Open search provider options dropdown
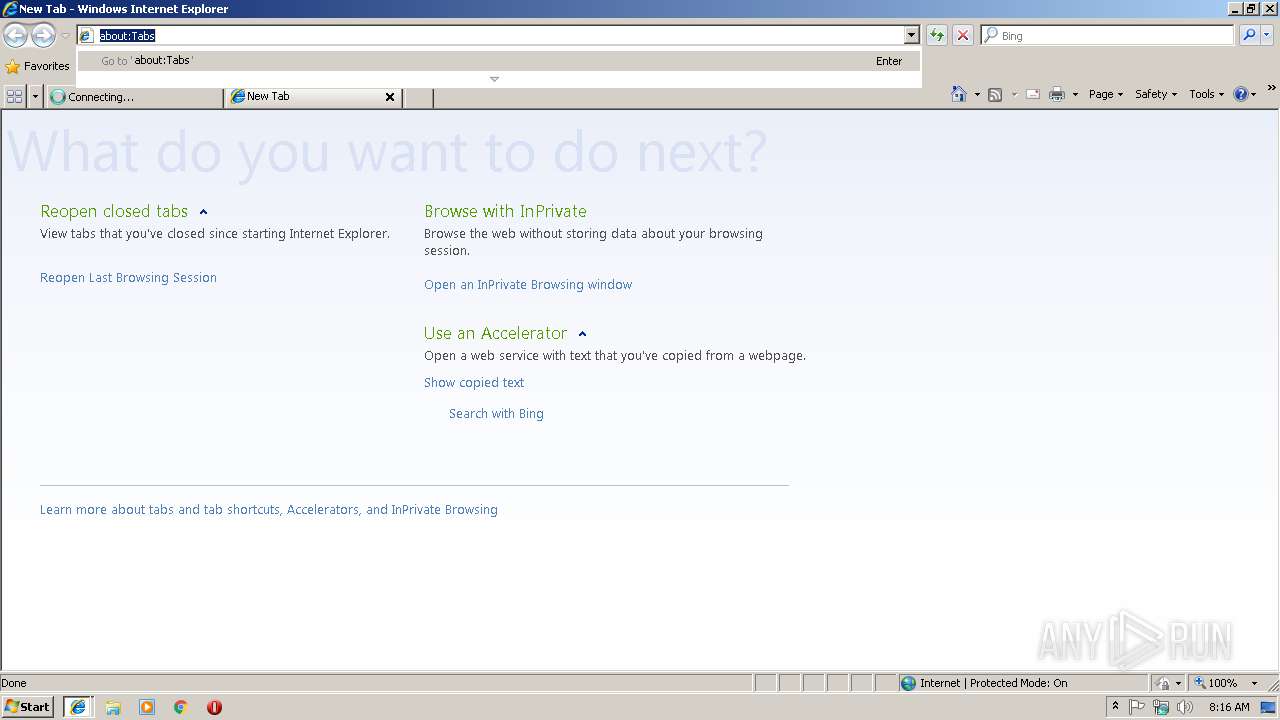 pyautogui.click(x=1267, y=36)
